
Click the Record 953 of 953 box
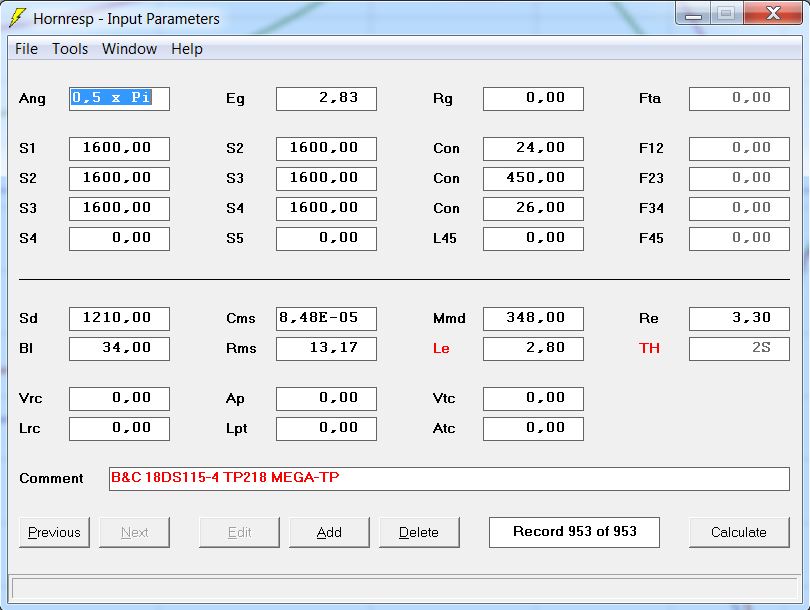(574, 533)
